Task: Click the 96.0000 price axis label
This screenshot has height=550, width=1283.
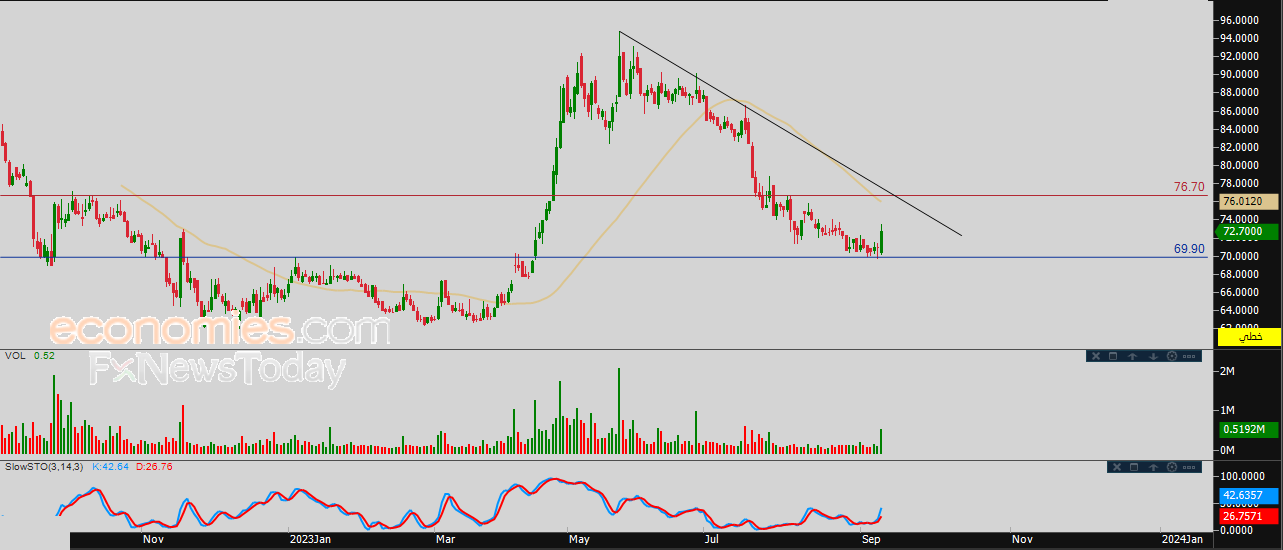Action: pos(1237,20)
